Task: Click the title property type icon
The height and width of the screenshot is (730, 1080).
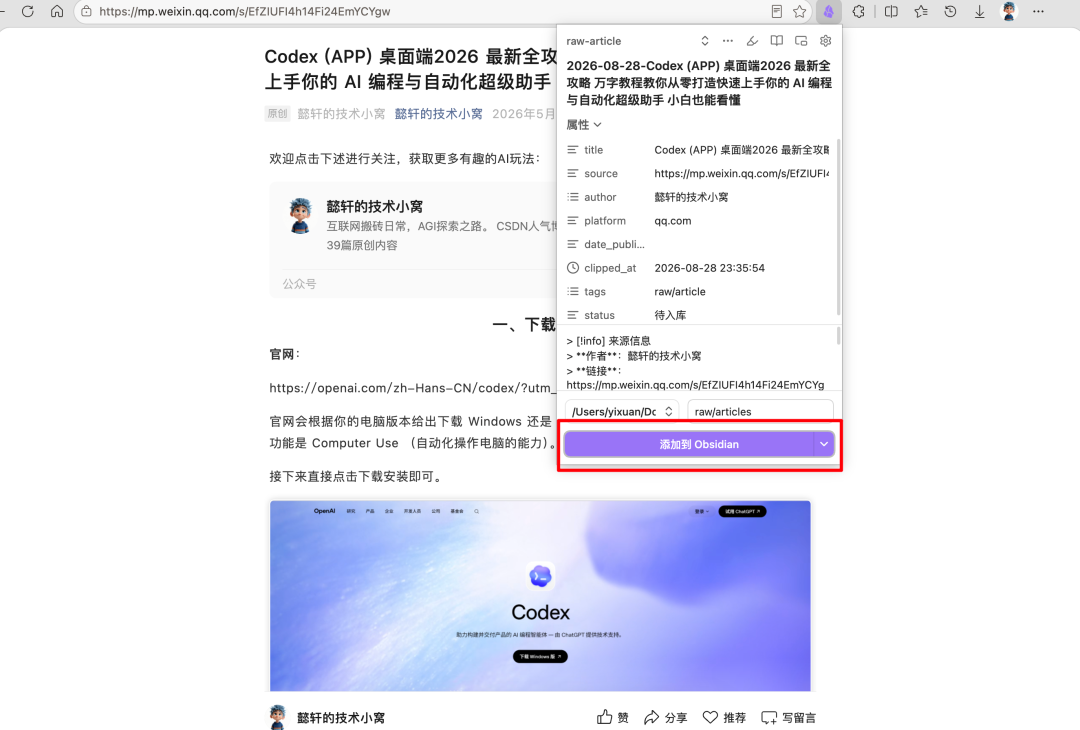Action: click(572, 149)
